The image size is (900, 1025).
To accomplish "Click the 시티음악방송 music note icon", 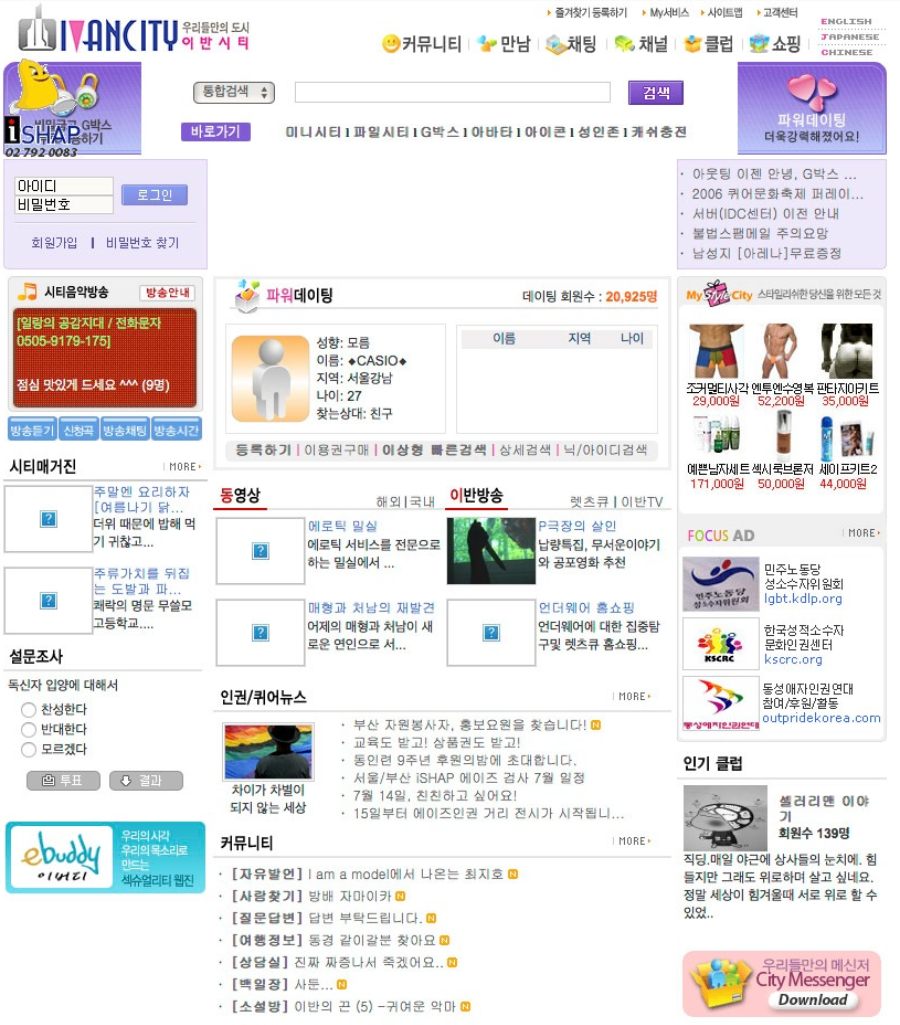I will point(27,292).
